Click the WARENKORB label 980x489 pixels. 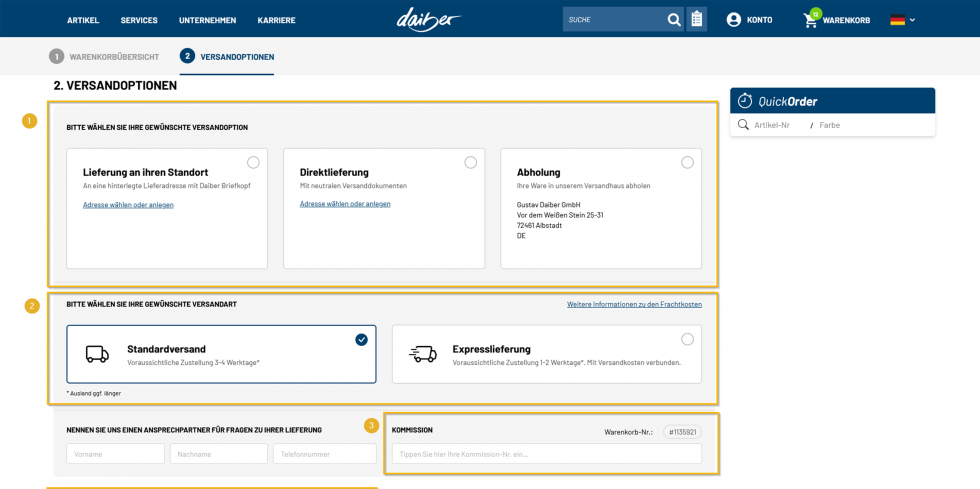point(846,20)
